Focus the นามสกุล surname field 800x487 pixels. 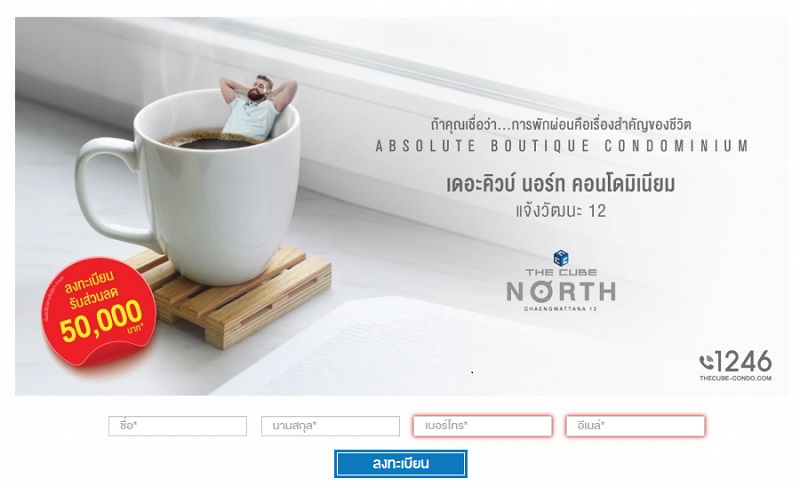point(330,426)
